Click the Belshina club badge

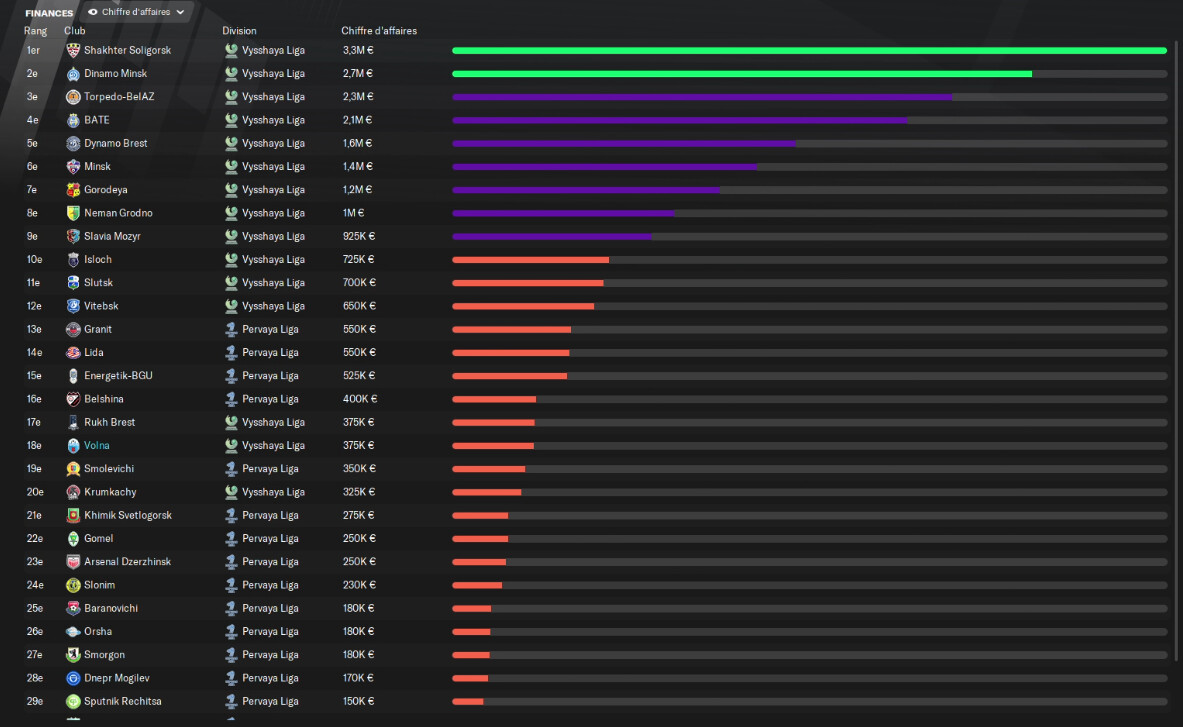coord(73,399)
